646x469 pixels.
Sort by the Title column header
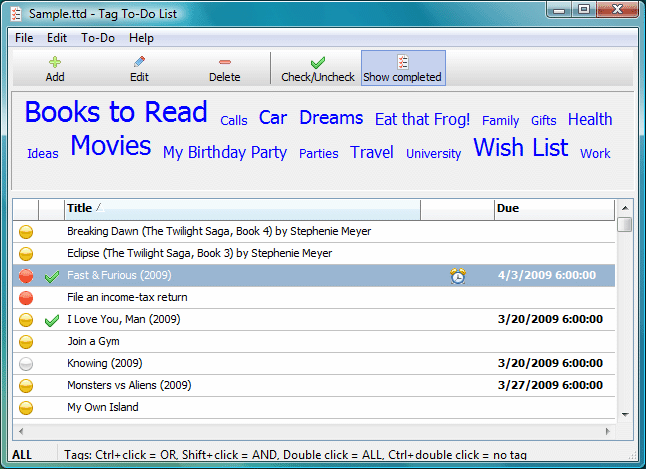point(242,209)
